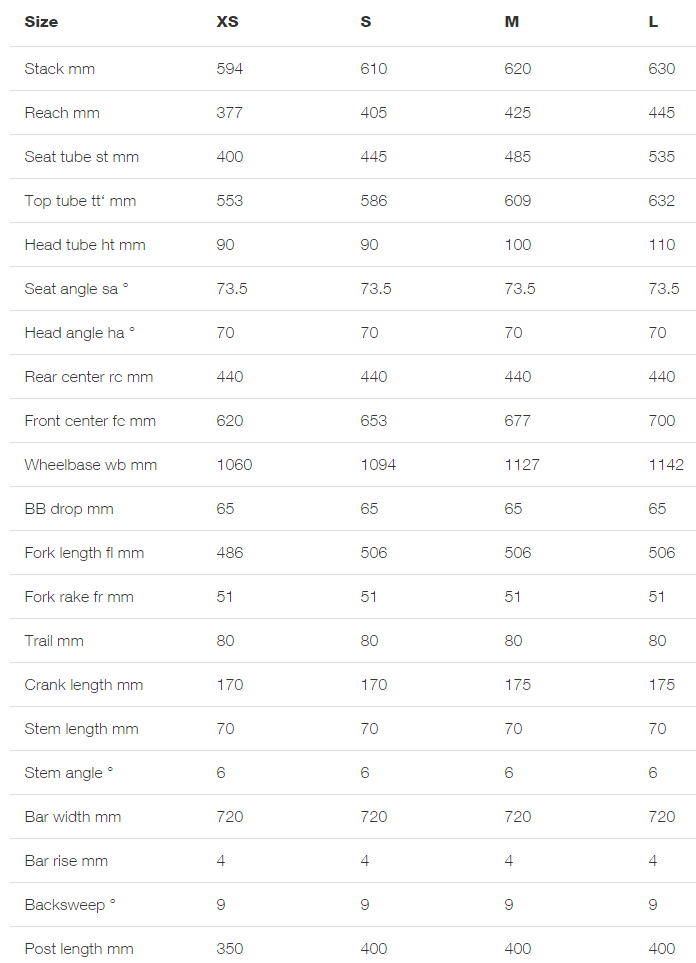This screenshot has width=696, height=963.
Task: Click the M size column header
Action: coord(512,21)
